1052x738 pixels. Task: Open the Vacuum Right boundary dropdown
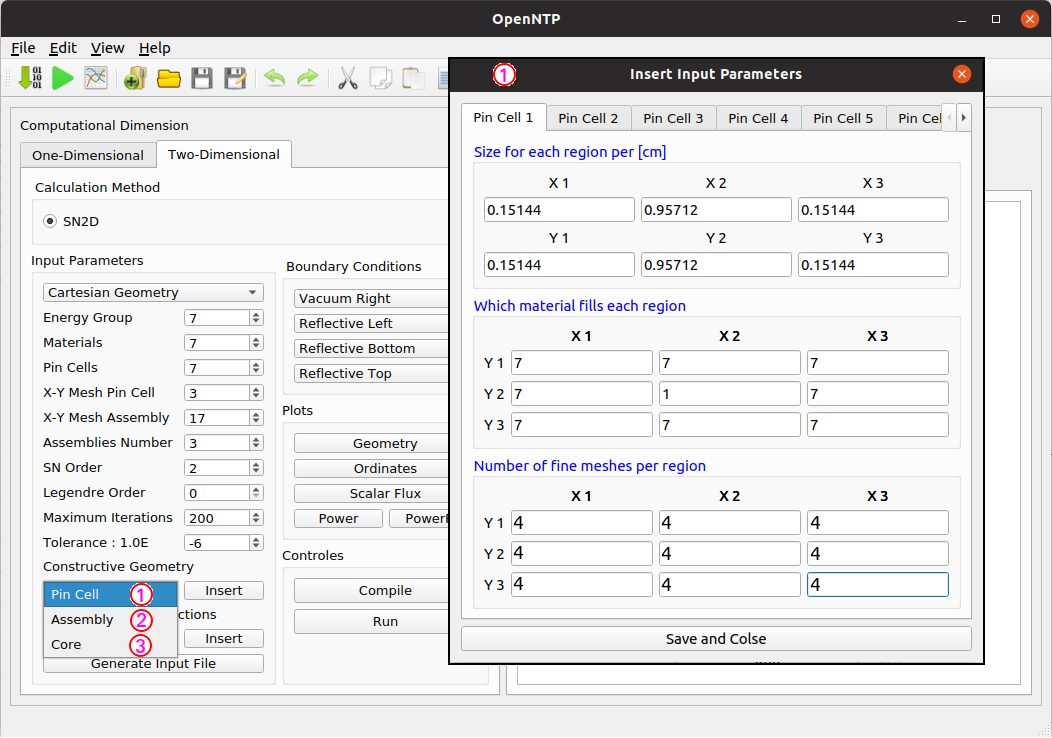(371, 299)
